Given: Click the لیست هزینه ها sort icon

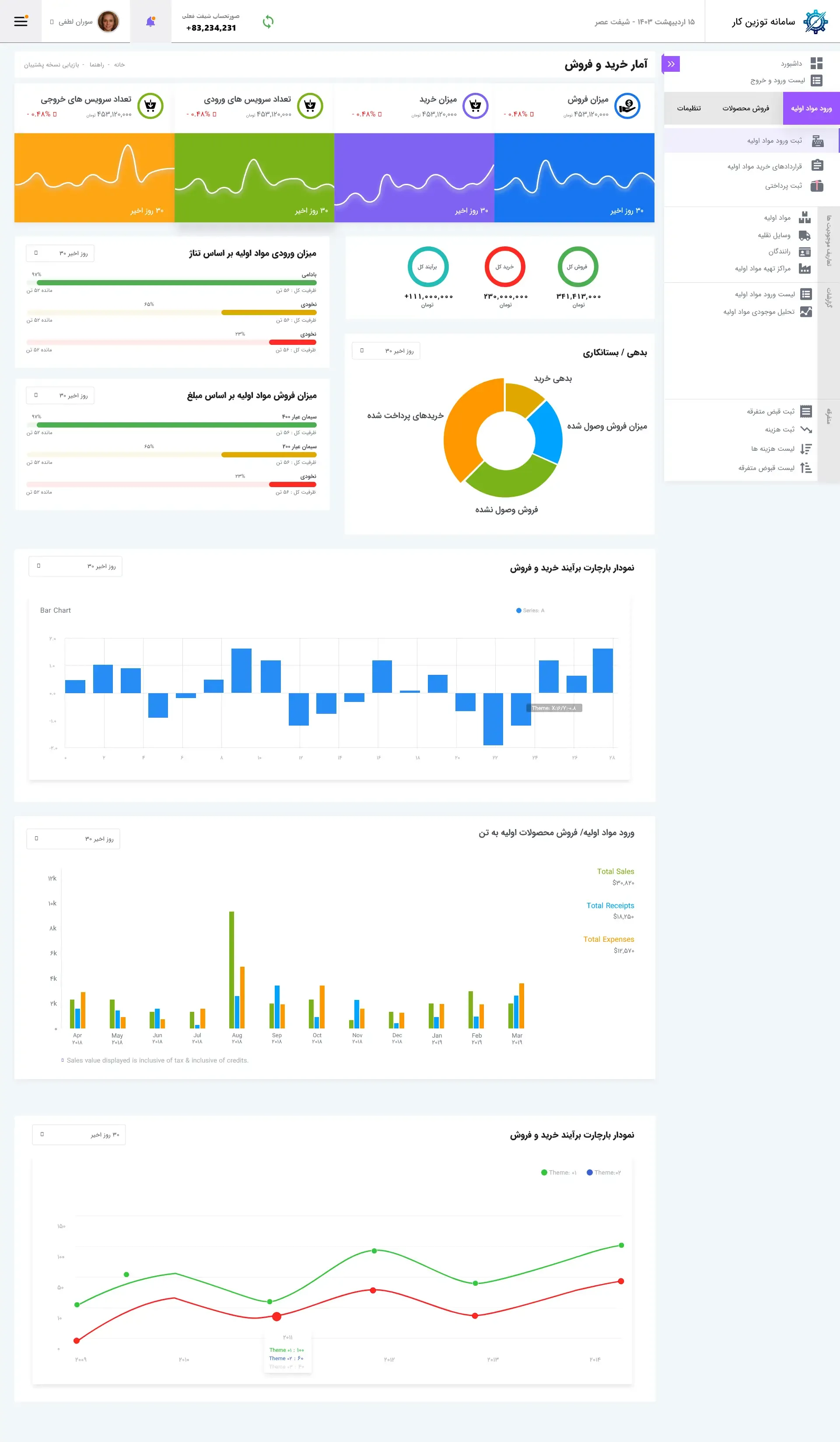Looking at the screenshot, I should coord(806,449).
